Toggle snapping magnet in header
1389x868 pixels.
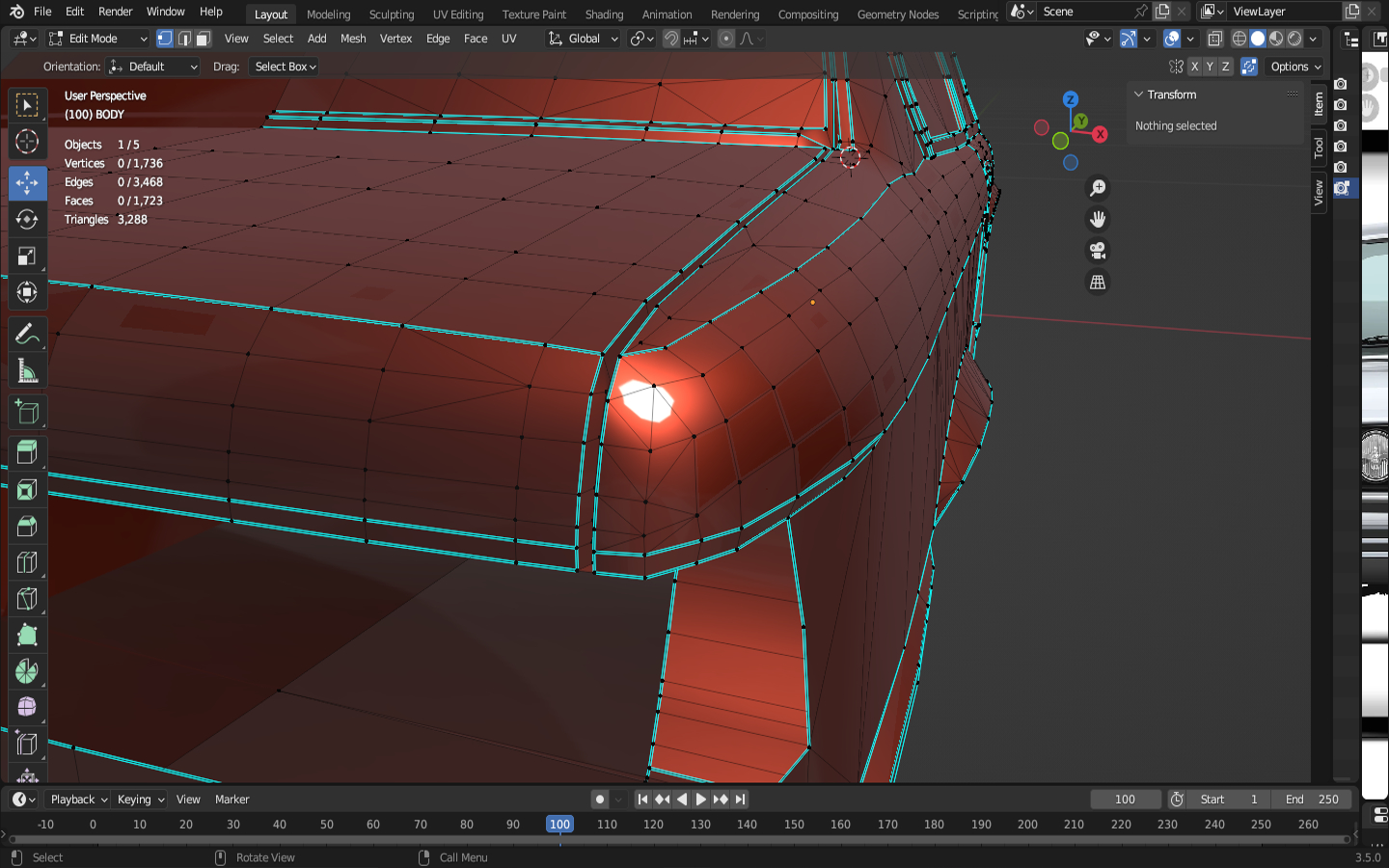671,39
